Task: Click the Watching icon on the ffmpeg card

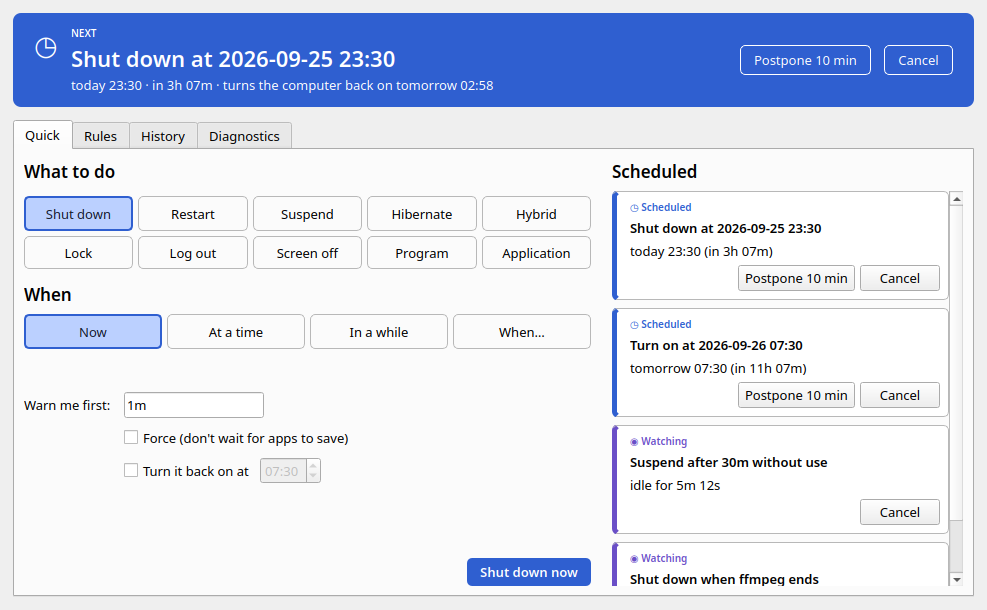Action: (634, 559)
